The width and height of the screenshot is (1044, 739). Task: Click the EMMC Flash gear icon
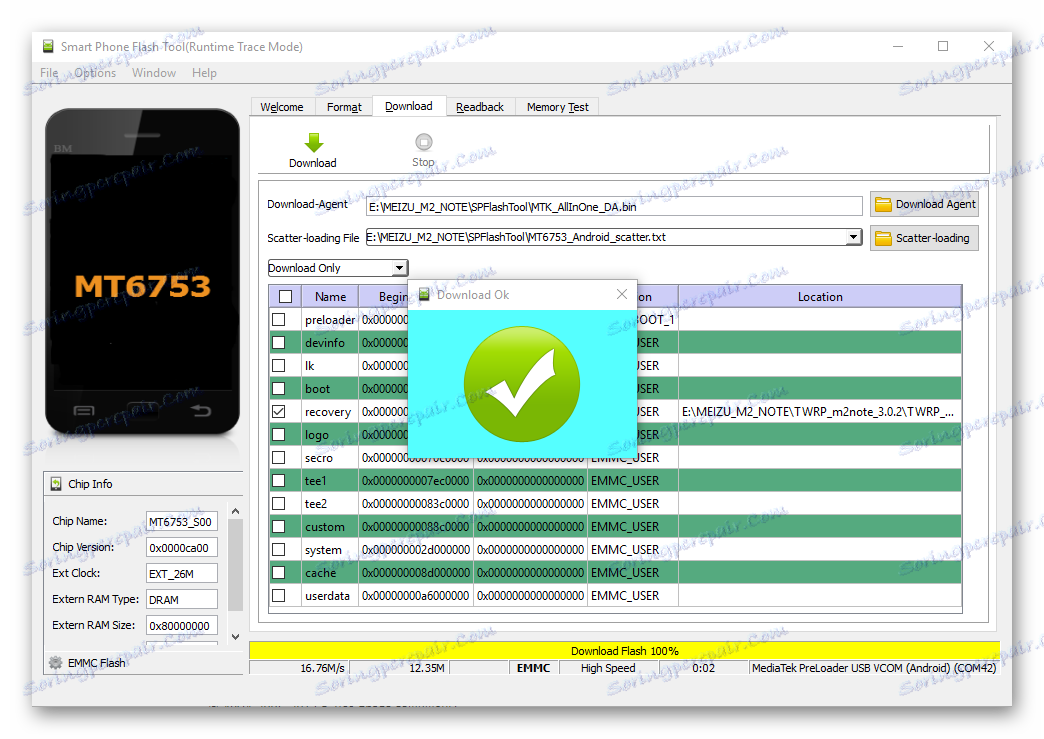[x=56, y=662]
